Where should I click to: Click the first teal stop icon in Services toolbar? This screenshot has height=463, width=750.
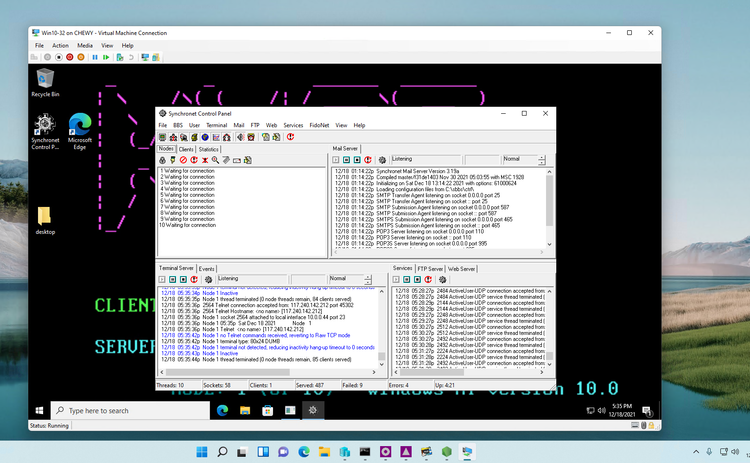(x=407, y=279)
